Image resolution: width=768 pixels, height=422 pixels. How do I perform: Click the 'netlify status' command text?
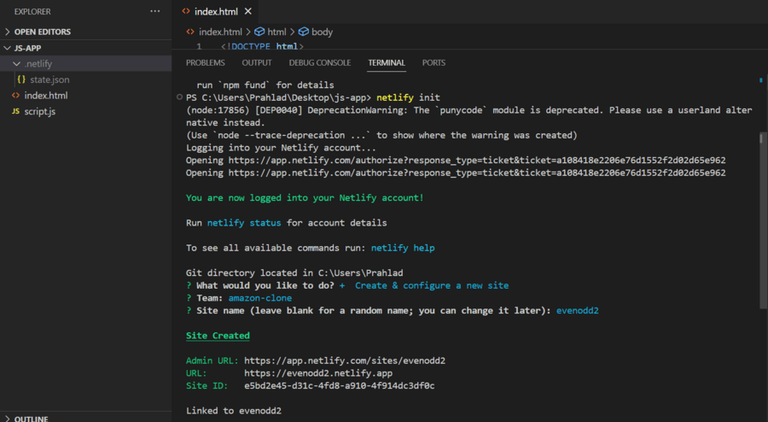tap(244, 223)
